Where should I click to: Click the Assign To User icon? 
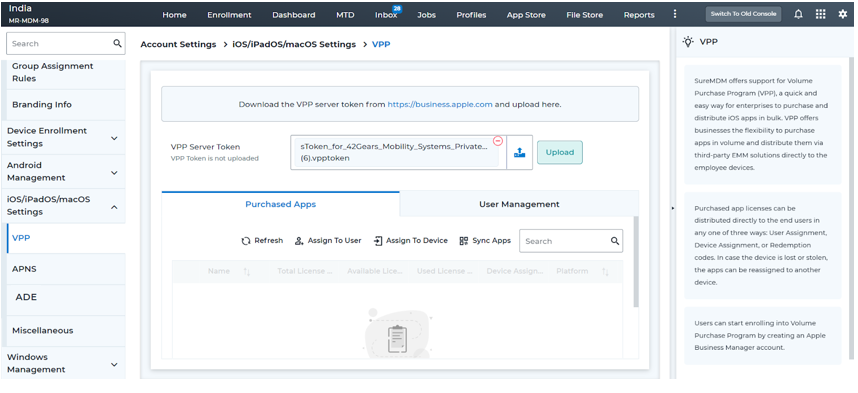[x=299, y=241]
